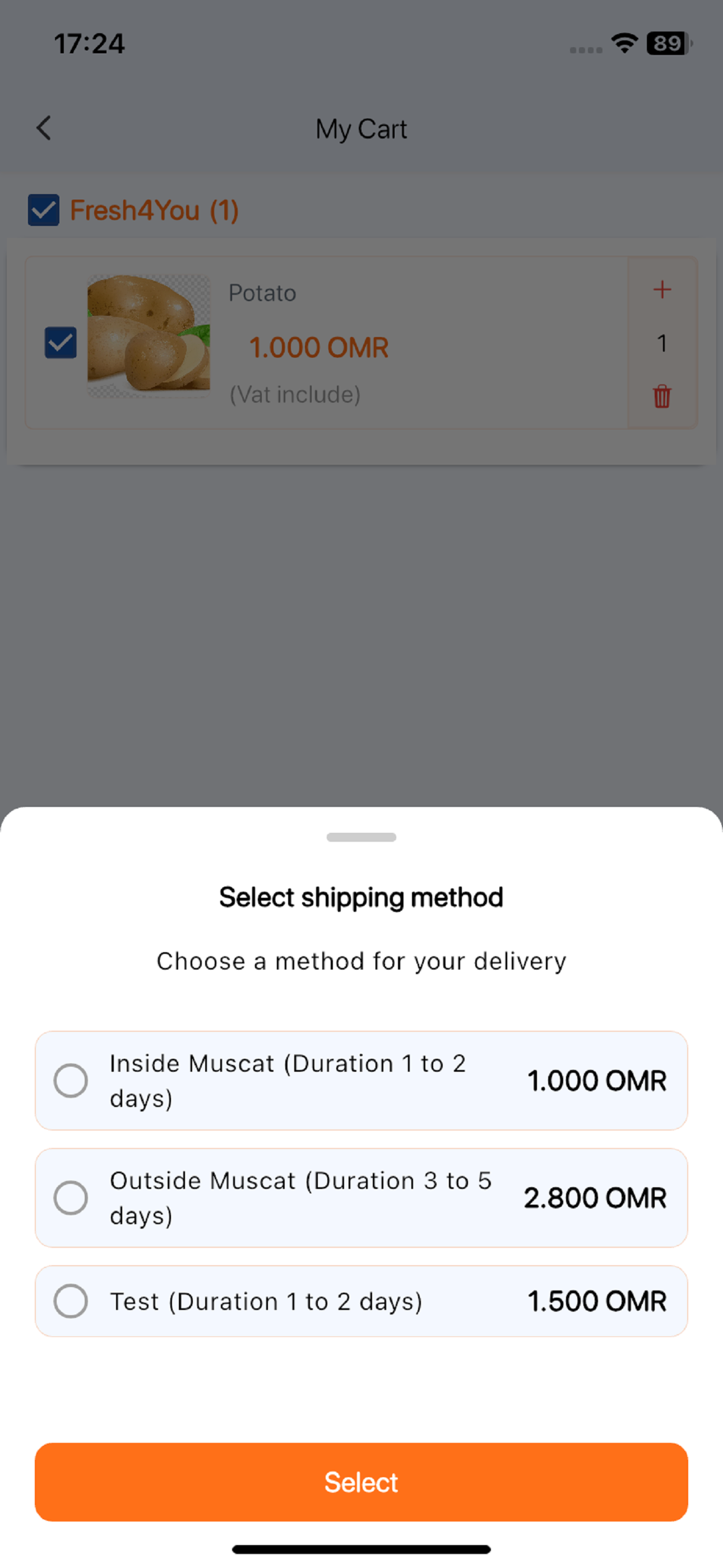Pick the Test shipping radio button
Screen dimensions: 723x1568
tap(71, 1301)
